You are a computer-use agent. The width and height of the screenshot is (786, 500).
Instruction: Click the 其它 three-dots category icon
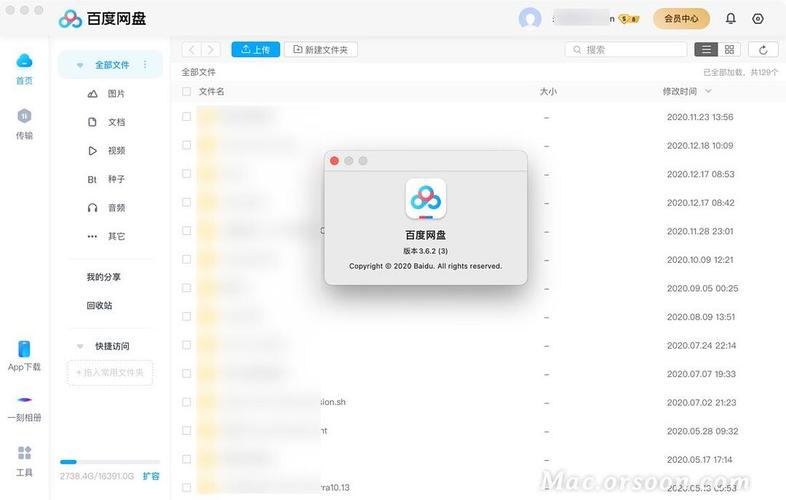click(x=92, y=236)
